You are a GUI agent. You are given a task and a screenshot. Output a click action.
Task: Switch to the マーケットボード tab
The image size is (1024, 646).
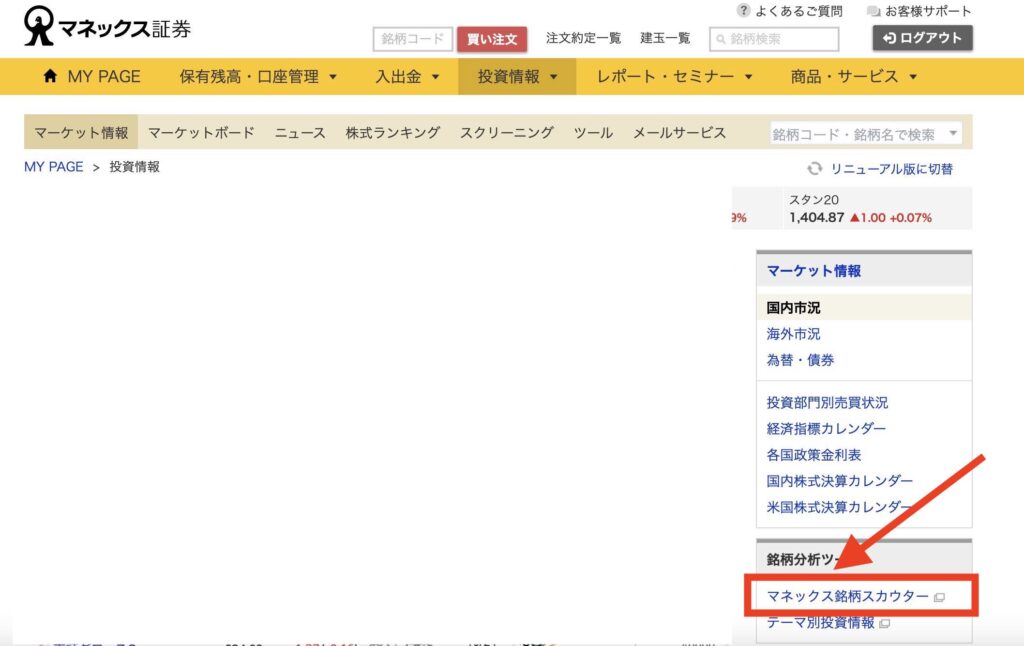[x=201, y=133]
